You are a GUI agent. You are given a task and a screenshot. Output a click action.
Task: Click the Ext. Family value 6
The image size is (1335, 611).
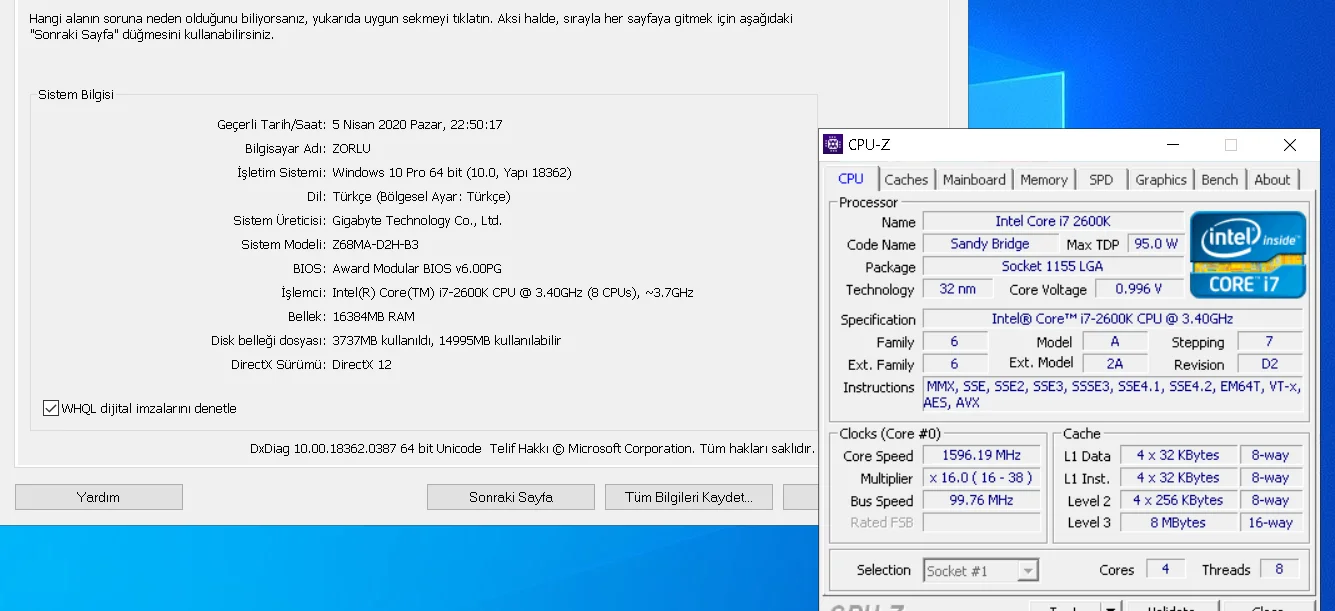[955, 364]
